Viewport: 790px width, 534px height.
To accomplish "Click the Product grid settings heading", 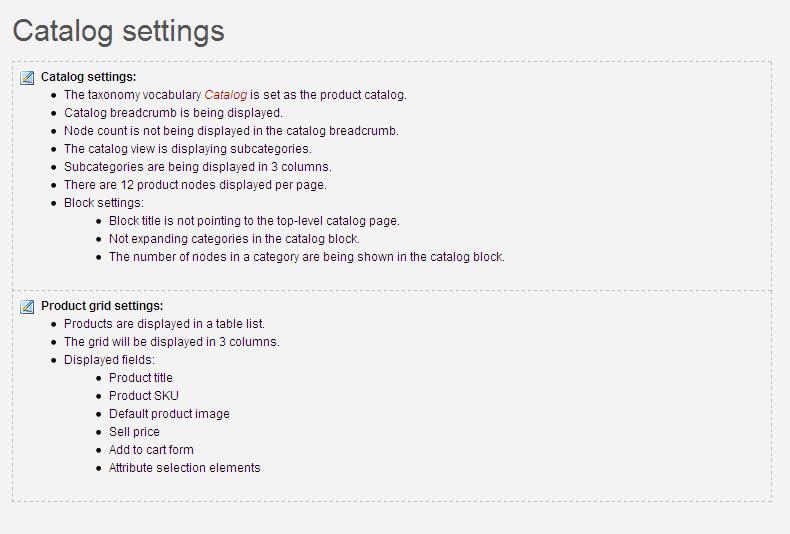I will [102, 306].
